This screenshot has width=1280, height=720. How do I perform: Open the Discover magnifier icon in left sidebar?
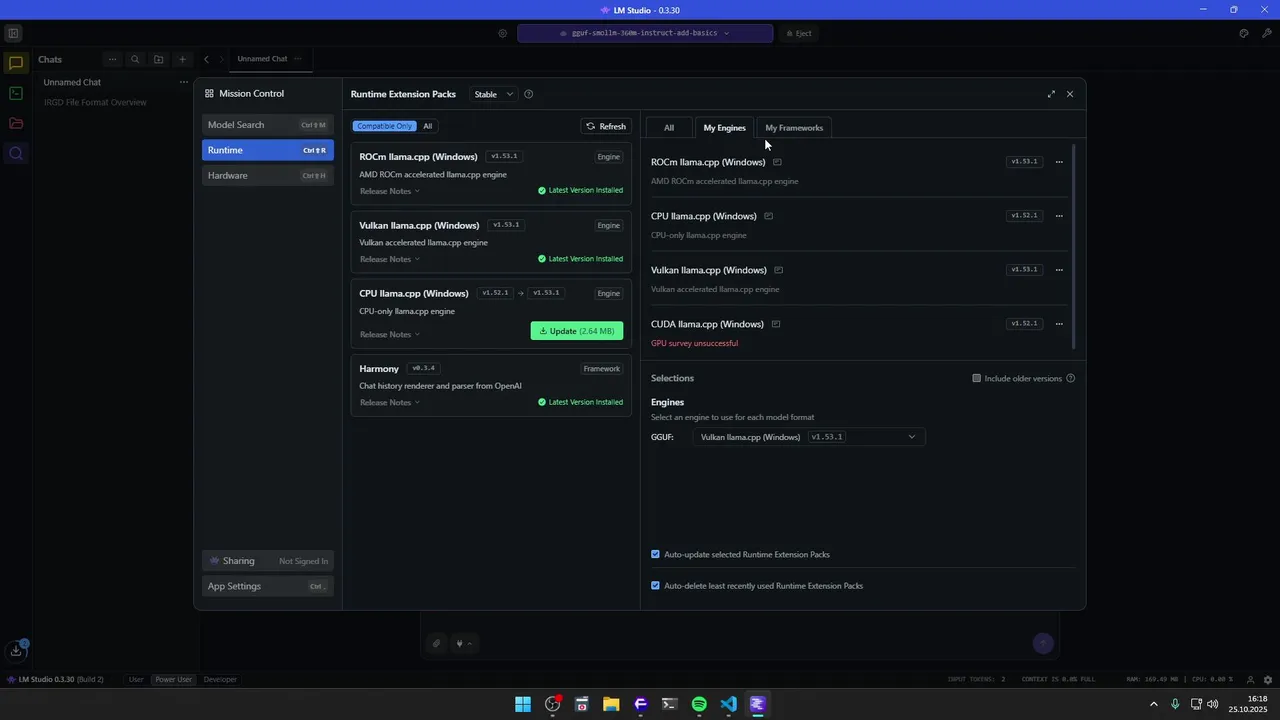15,153
